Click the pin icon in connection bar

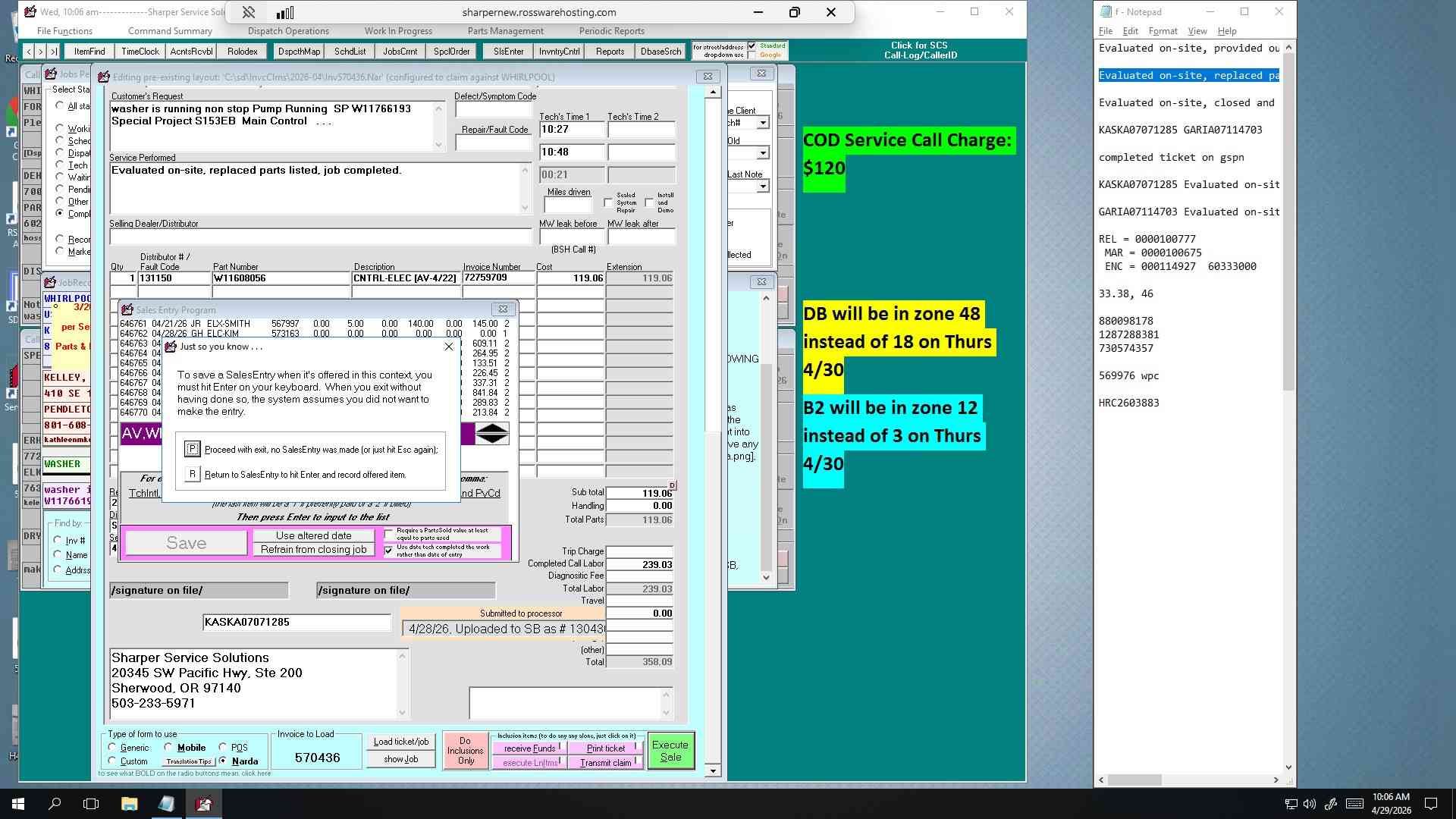pyautogui.click(x=249, y=12)
